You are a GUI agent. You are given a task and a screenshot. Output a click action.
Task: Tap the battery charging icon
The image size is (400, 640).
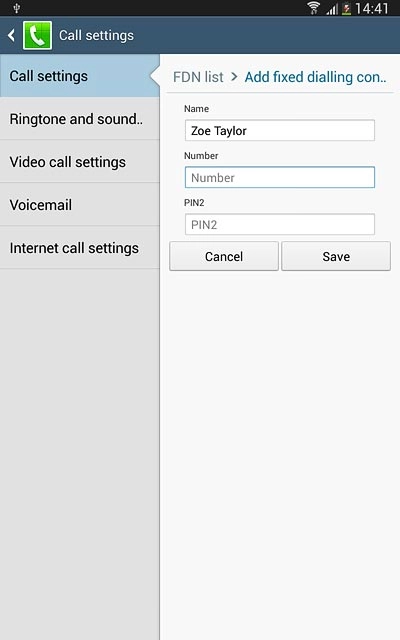coord(347,9)
